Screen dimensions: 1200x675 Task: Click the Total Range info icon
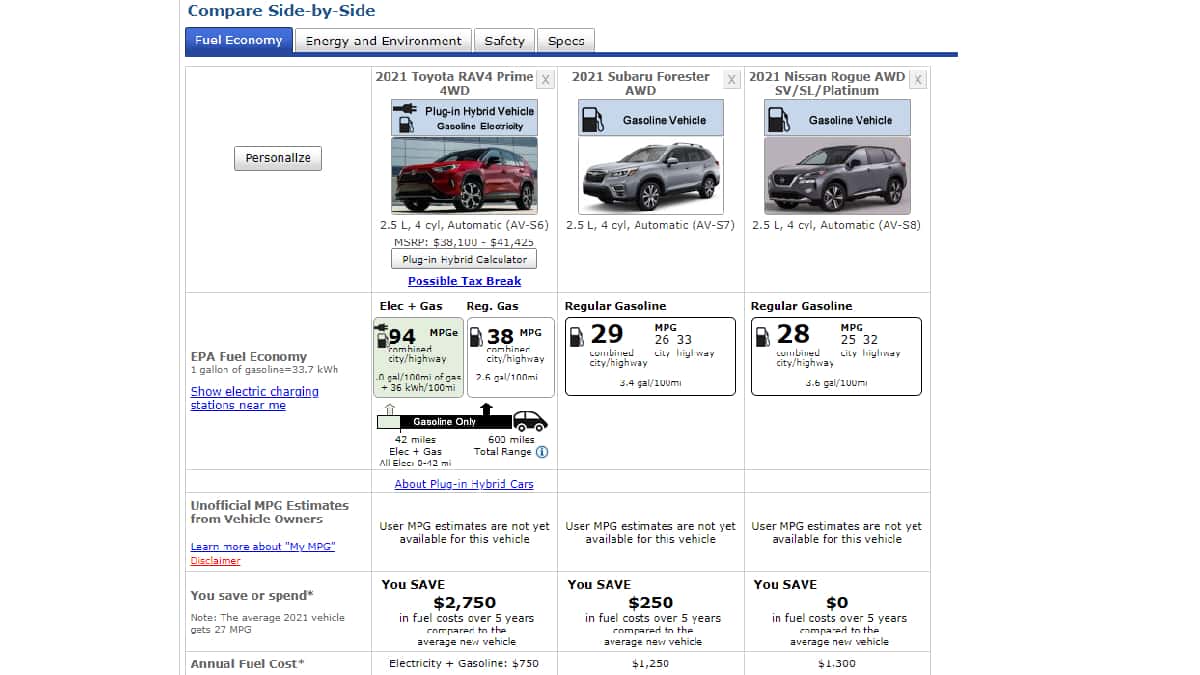click(542, 452)
